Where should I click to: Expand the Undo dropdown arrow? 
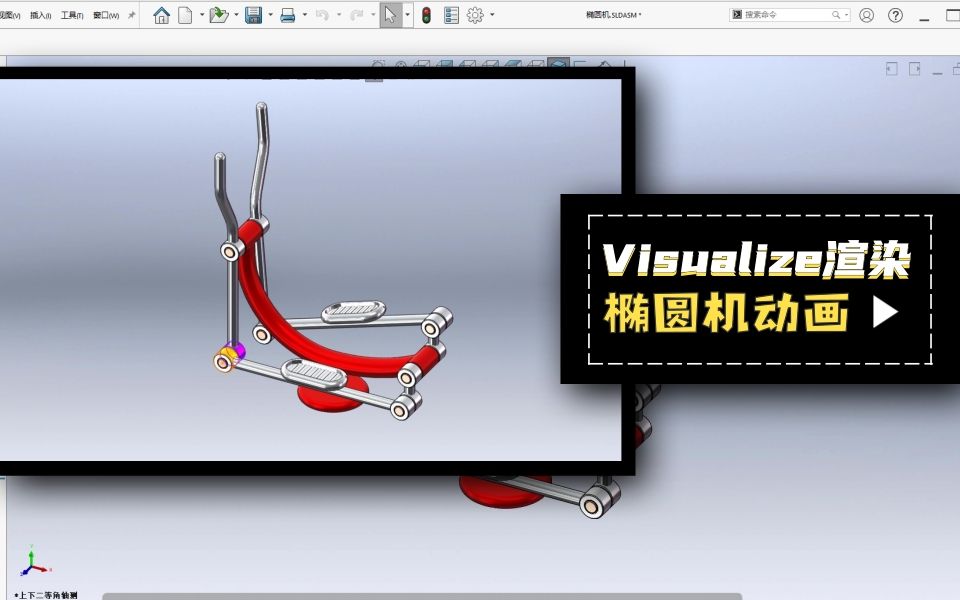(x=338, y=14)
